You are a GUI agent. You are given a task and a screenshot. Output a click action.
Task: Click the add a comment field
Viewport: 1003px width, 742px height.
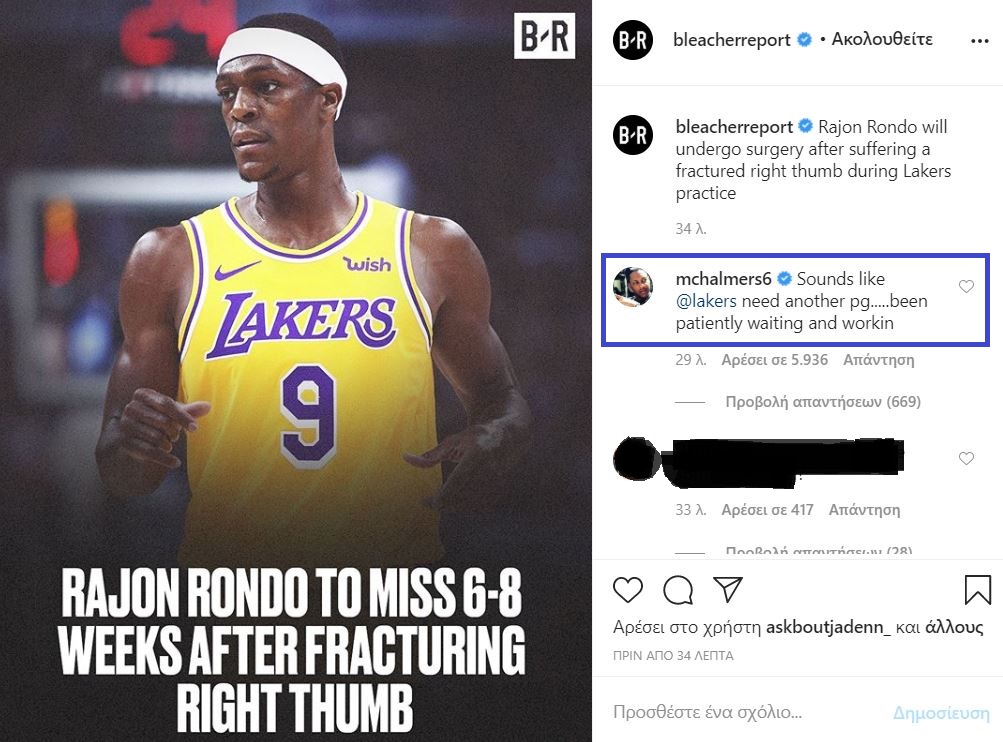[x=740, y=713]
